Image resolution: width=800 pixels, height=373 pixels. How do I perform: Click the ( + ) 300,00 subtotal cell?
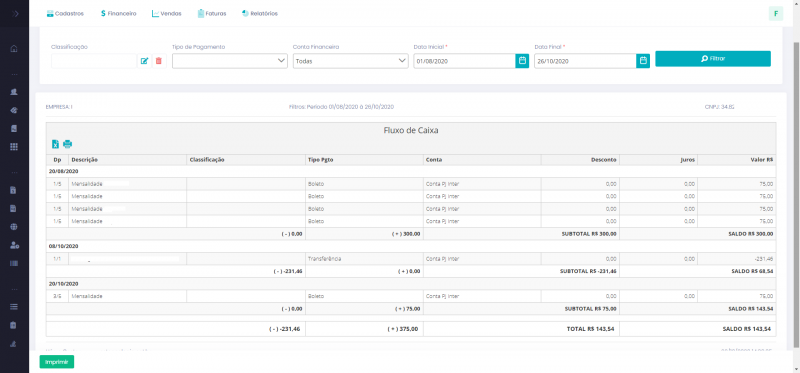(364, 234)
